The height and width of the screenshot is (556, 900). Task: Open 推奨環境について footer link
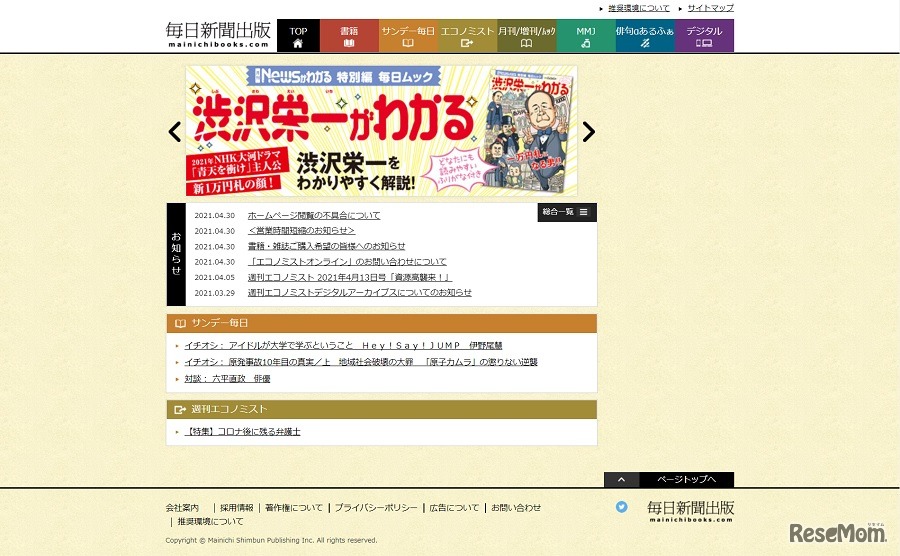tap(210, 522)
